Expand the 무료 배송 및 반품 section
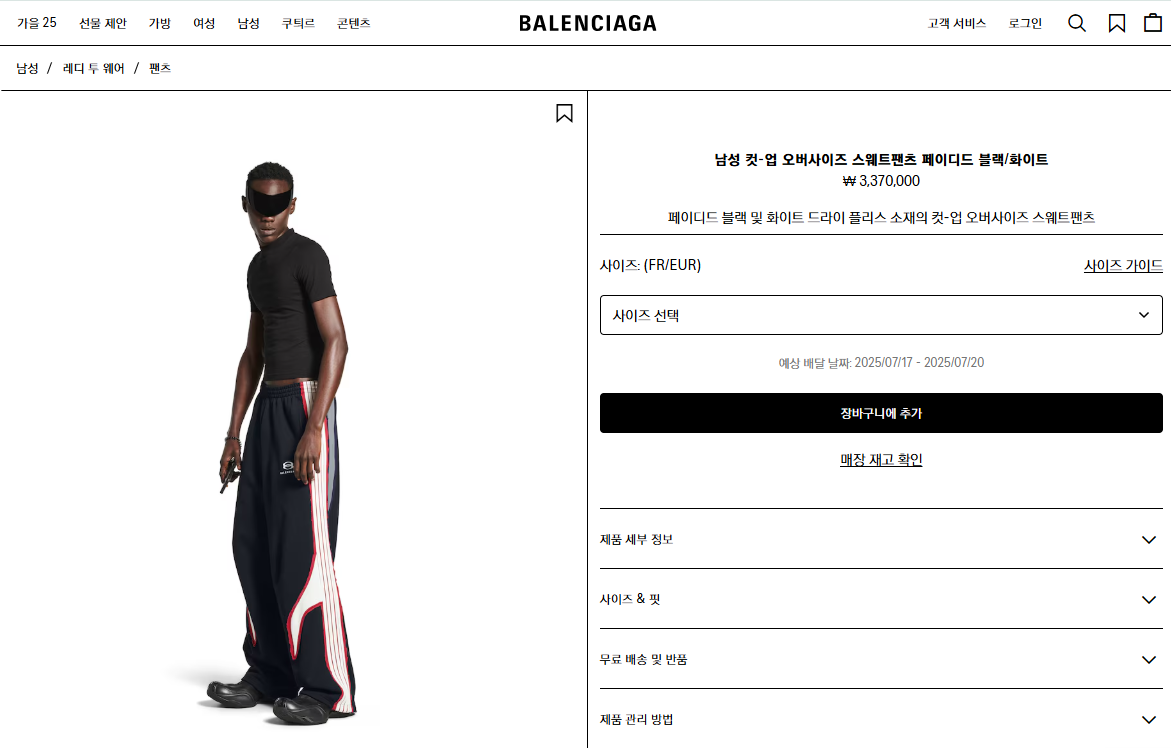 click(881, 659)
